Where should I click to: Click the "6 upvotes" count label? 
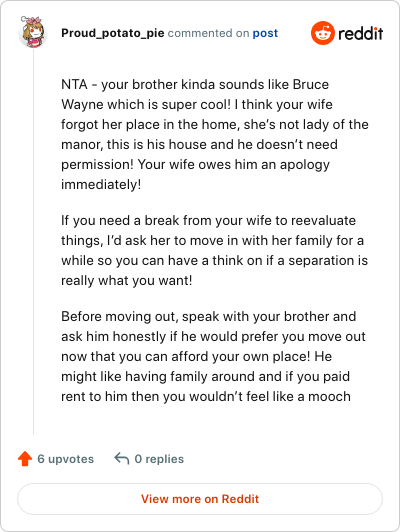point(65,459)
